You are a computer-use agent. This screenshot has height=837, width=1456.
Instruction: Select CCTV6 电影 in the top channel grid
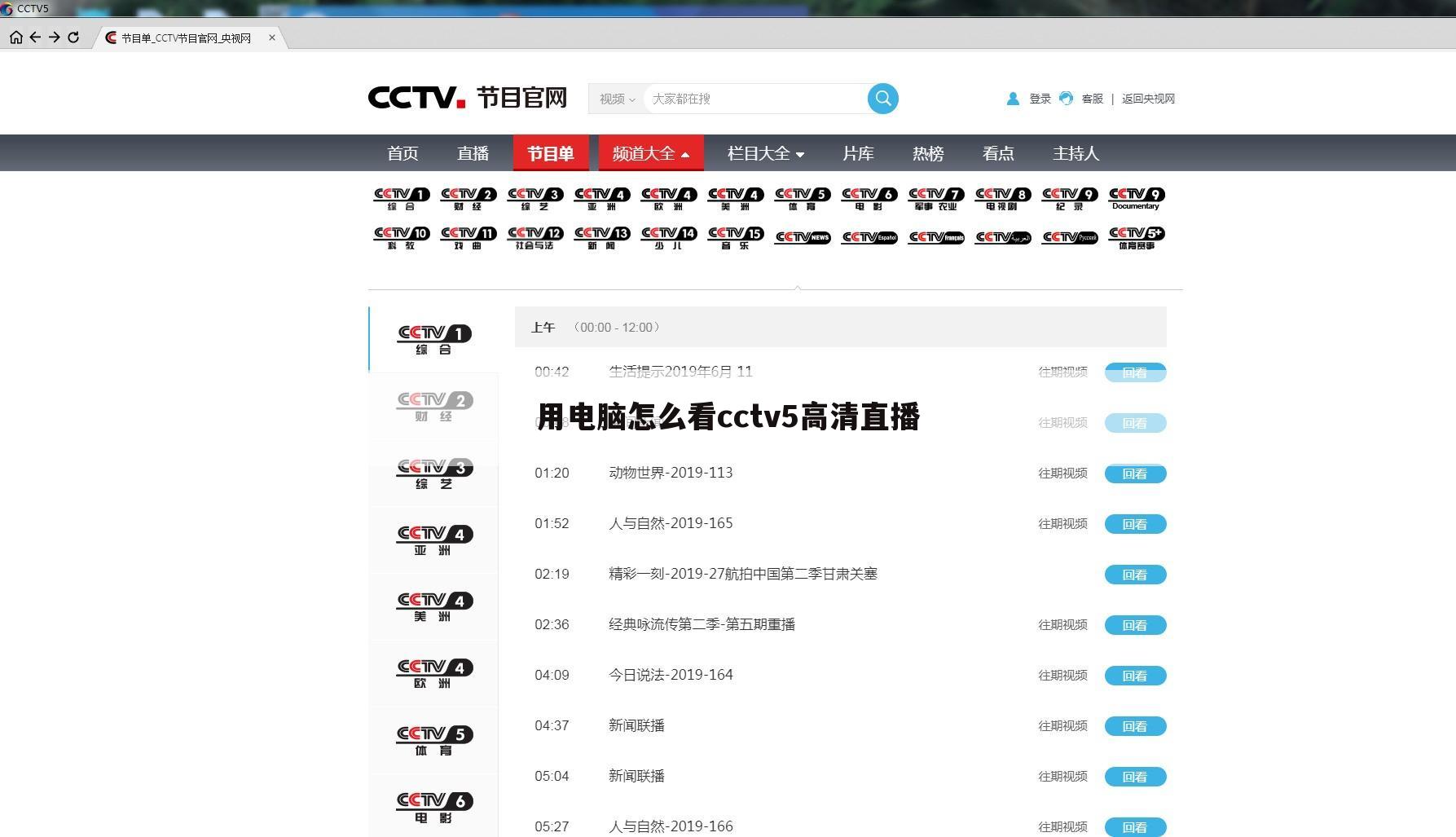coord(869,199)
